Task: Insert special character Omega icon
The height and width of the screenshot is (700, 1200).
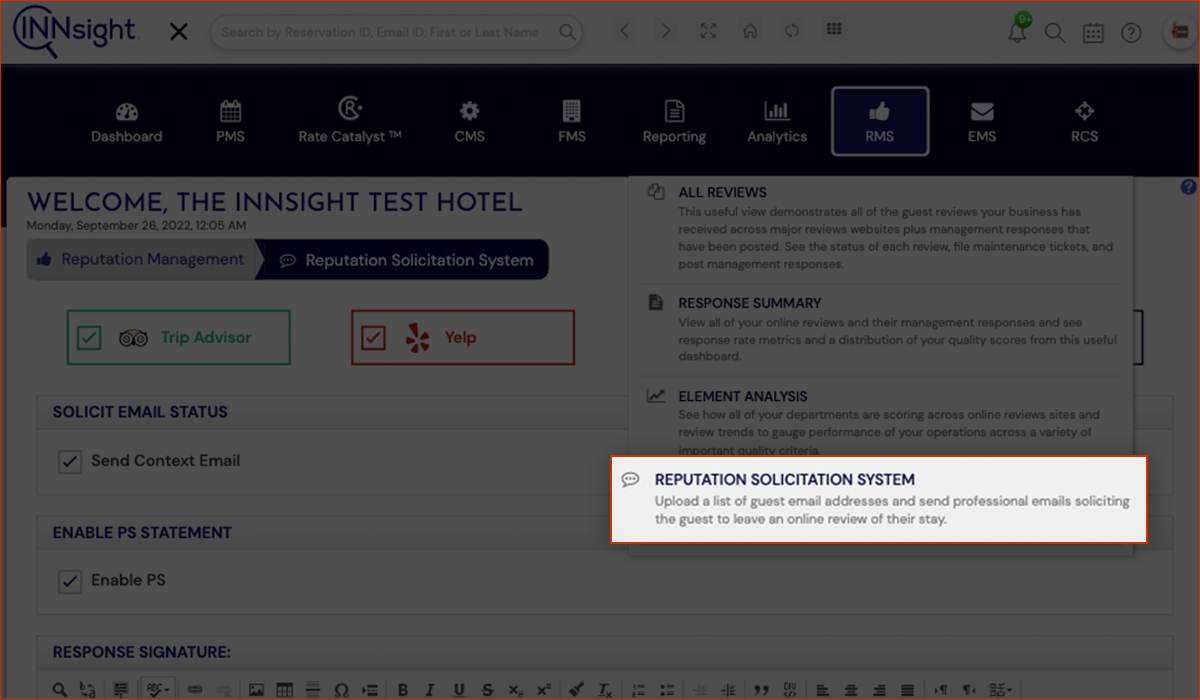Action: (341, 689)
